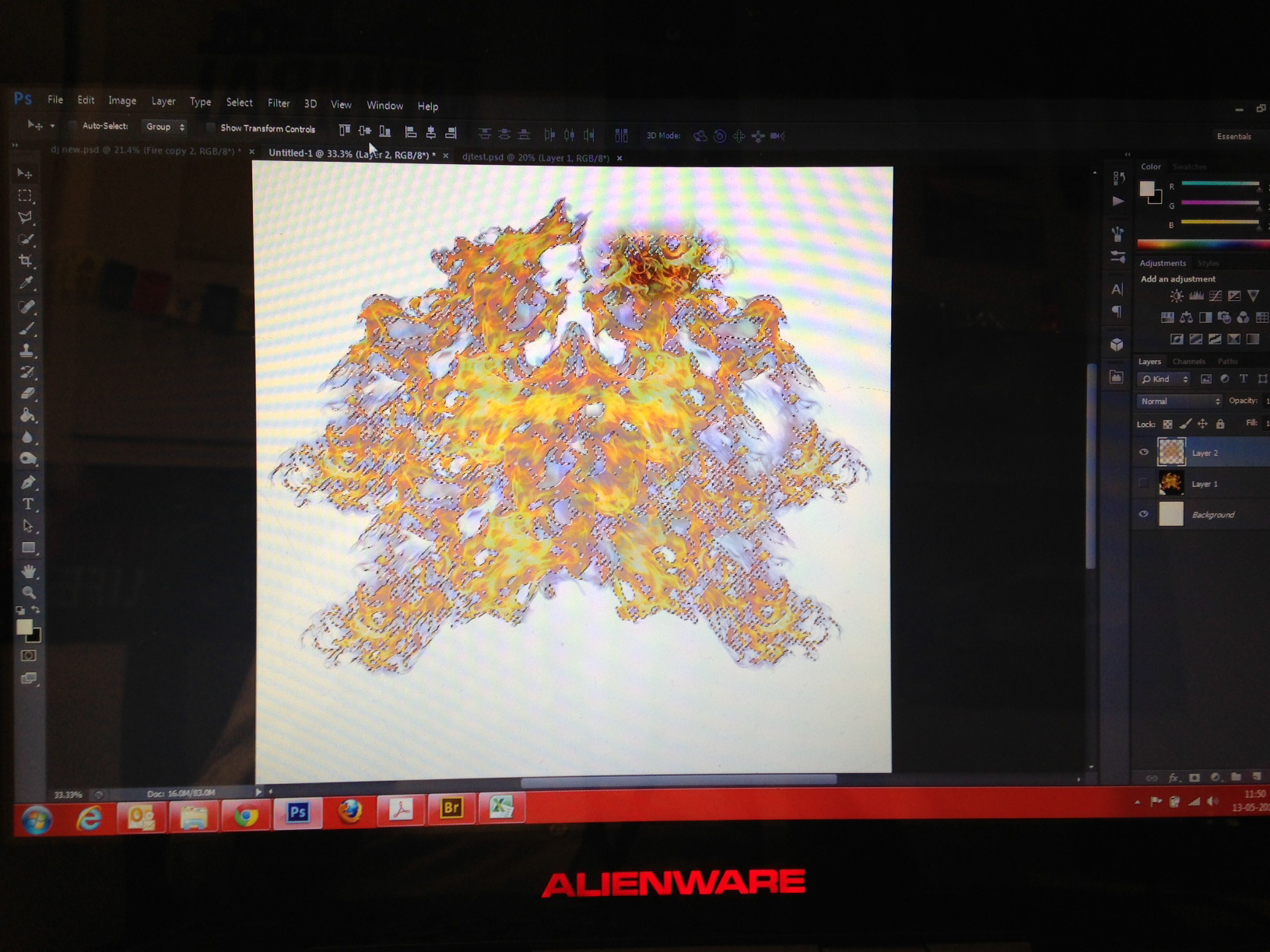Select the Paint Bucket tool
This screenshot has width=1270, height=952.
[27, 415]
